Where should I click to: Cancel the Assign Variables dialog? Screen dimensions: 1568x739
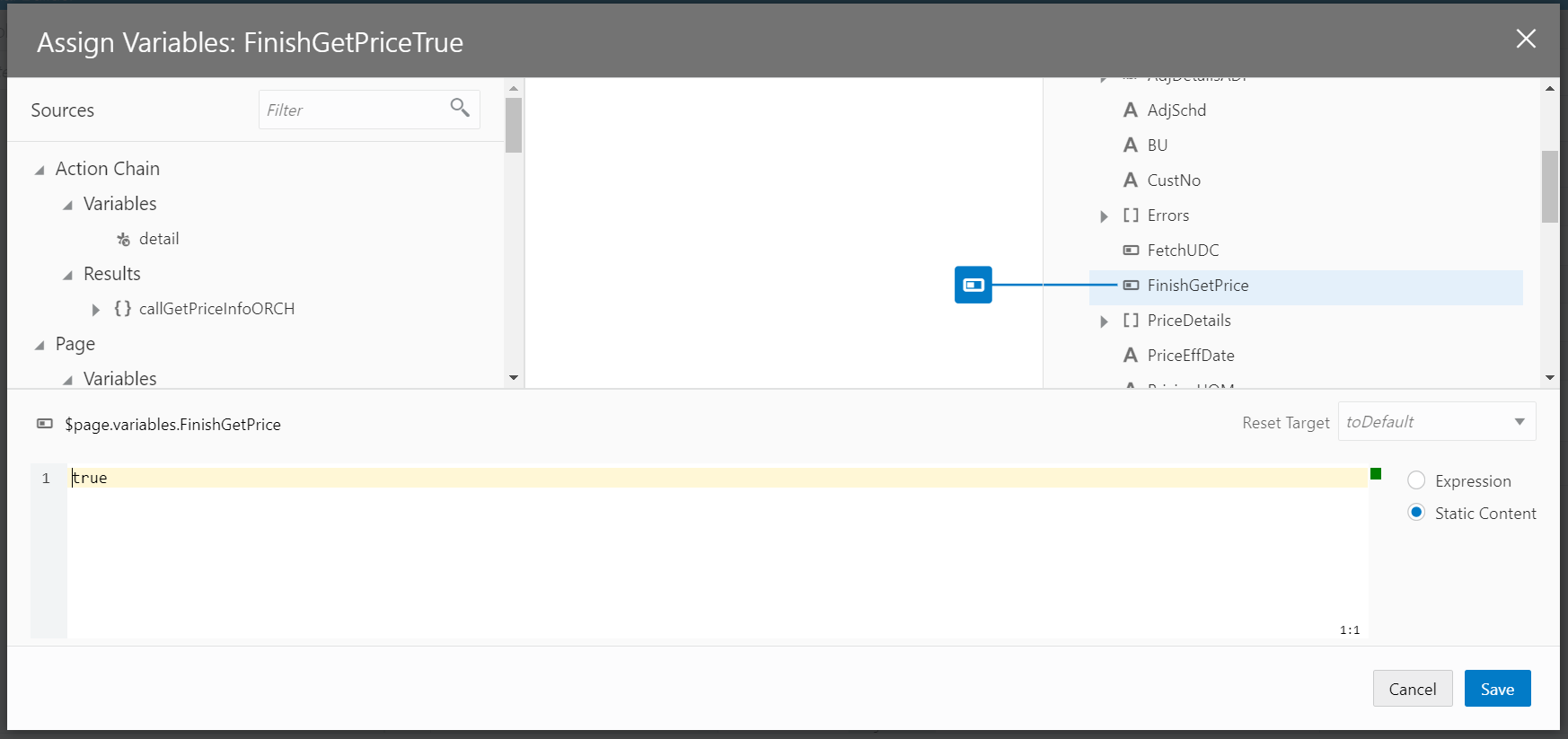pyautogui.click(x=1412, y=689)
